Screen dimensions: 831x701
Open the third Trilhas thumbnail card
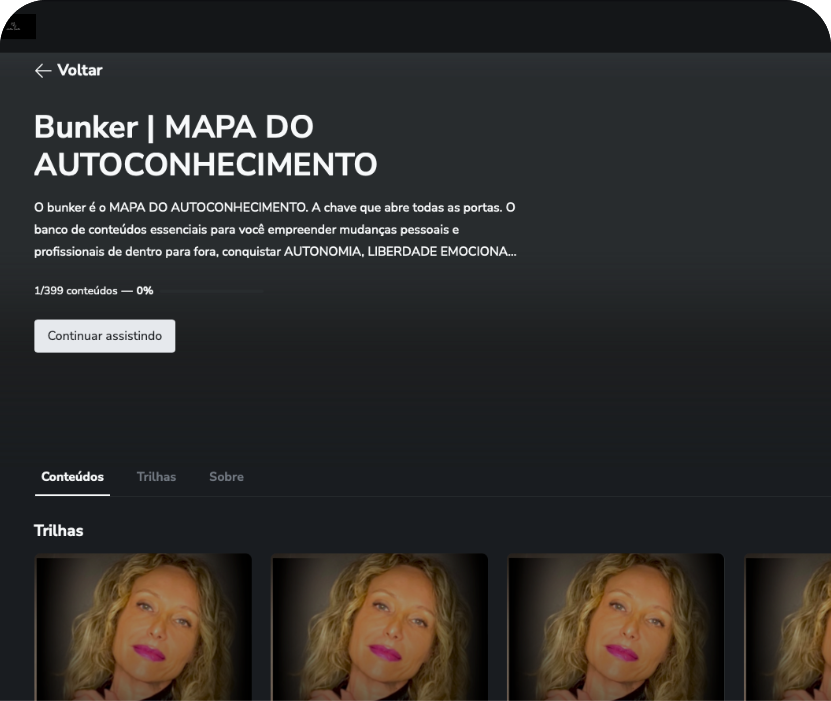[x=616, y=627]
